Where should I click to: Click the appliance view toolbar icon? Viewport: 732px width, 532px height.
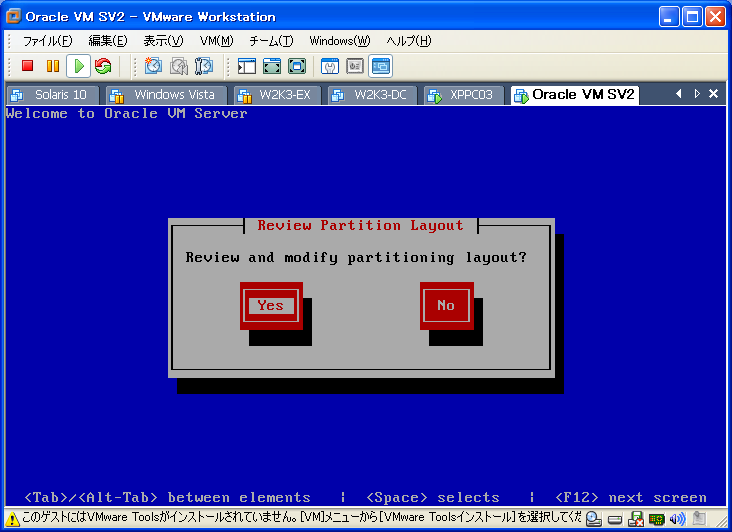pyautogui.click(x=355, y=66)
